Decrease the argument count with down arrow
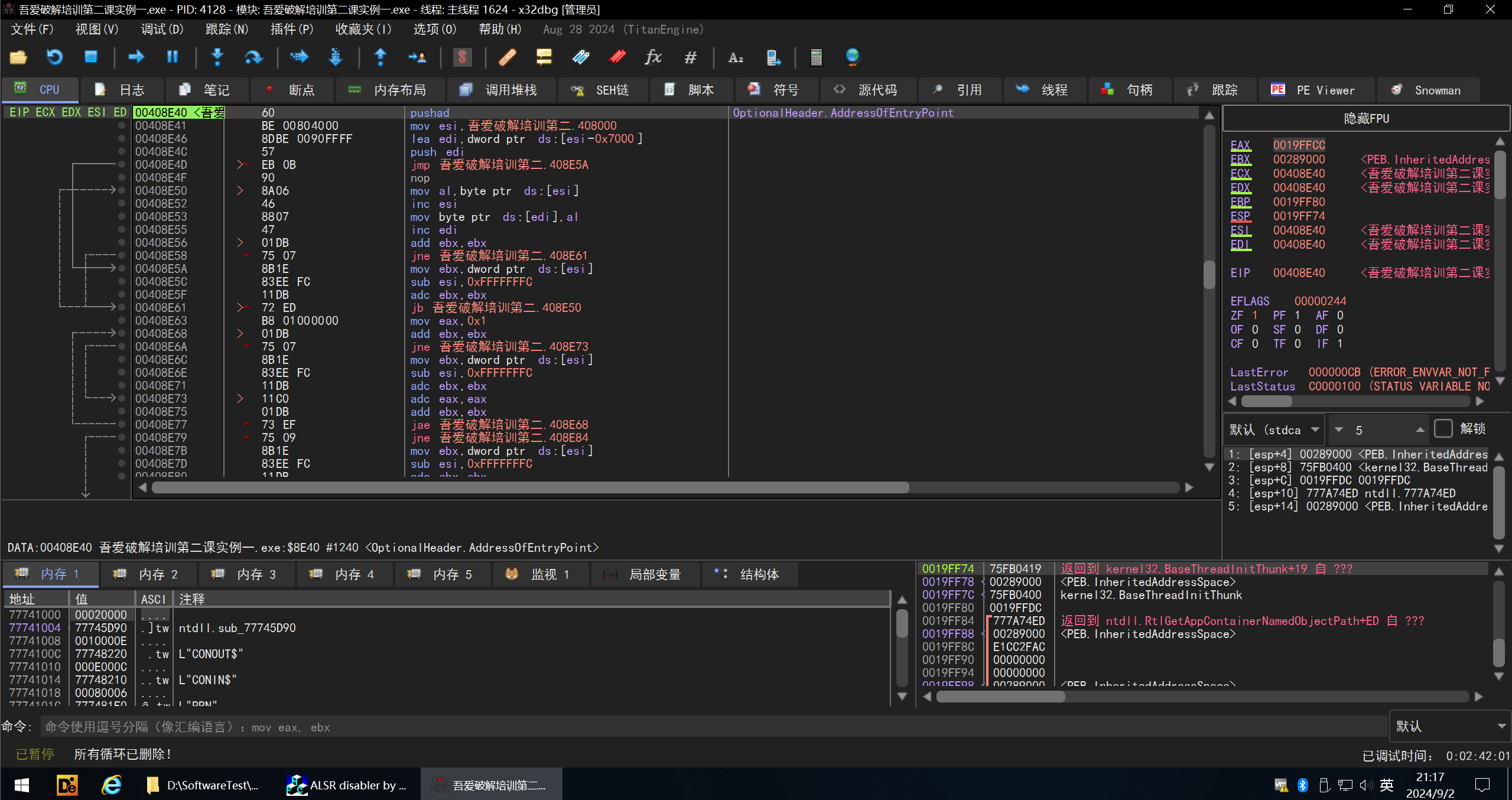This screenshot has width=1512, height=800. pos(1339,430)
